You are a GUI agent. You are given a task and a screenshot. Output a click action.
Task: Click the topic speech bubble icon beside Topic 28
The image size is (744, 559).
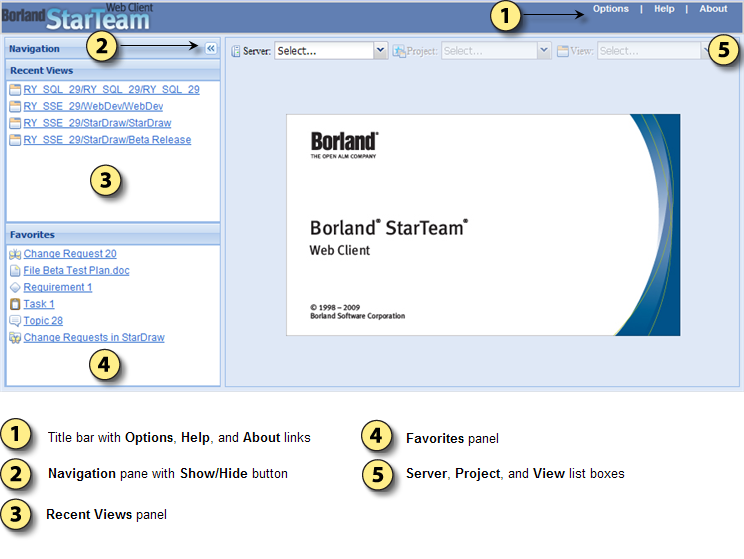pos(15,321)
